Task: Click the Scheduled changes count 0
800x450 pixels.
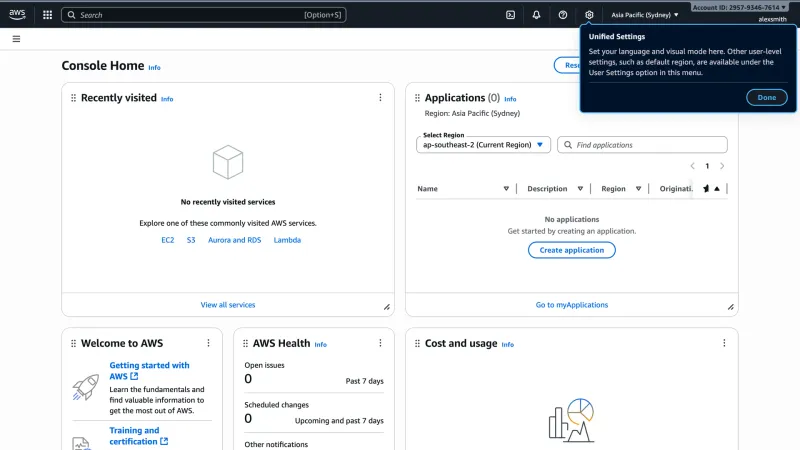Action: (x=248, y=418)
